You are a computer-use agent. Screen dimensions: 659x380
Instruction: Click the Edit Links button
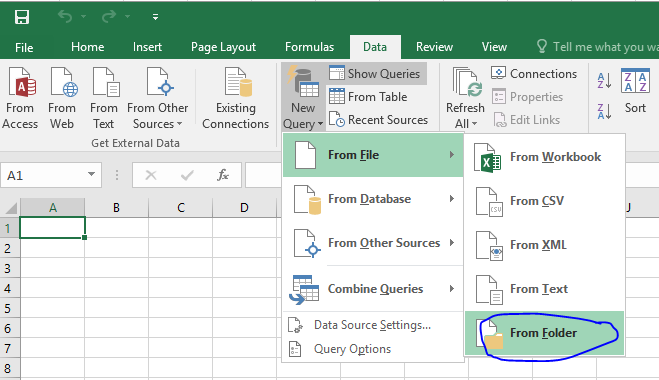(x=526, y=120)
